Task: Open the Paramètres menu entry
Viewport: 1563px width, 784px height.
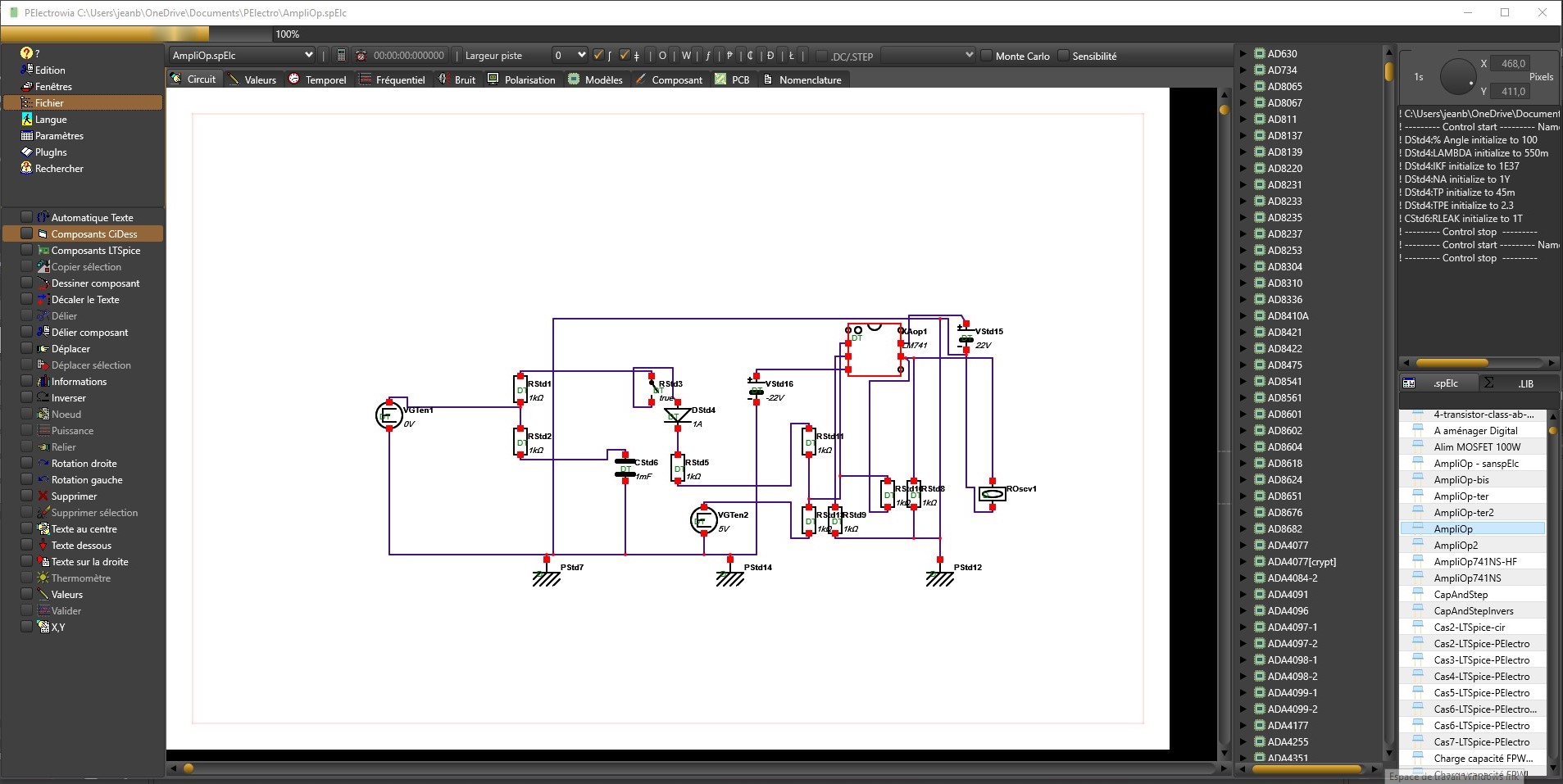Action: [x=59, y=136]
